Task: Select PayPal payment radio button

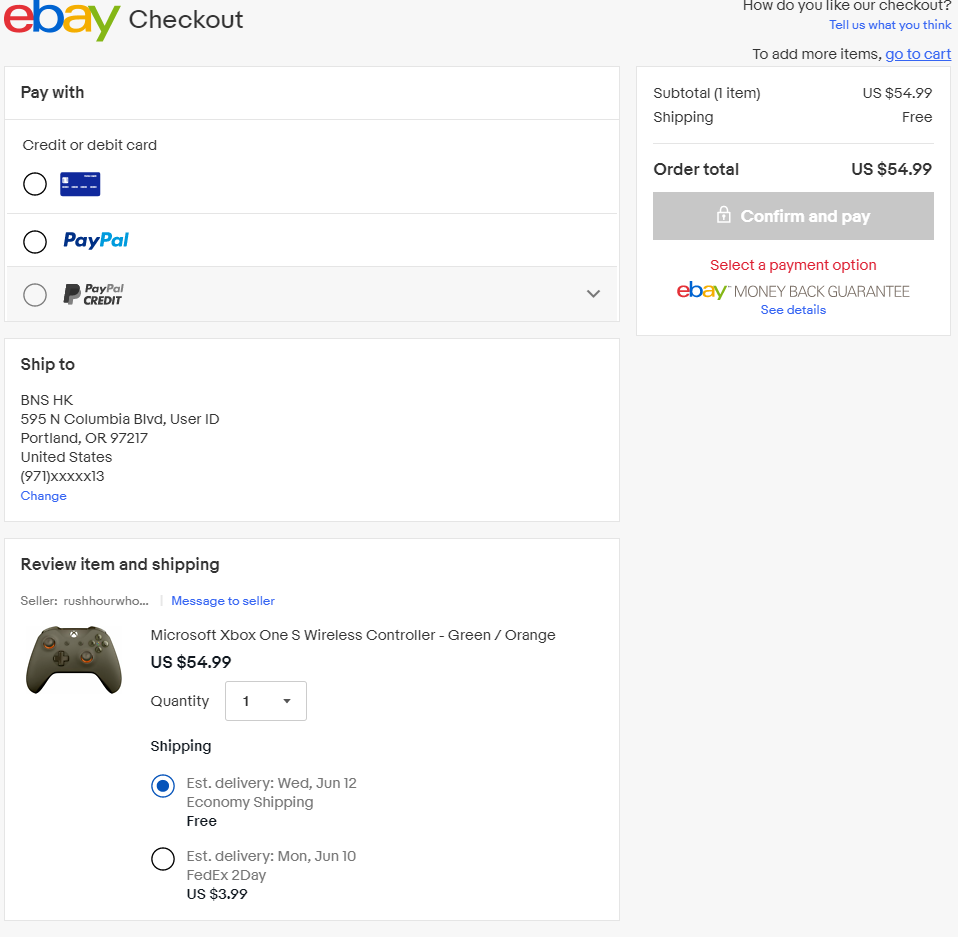Action: (35, 241)
